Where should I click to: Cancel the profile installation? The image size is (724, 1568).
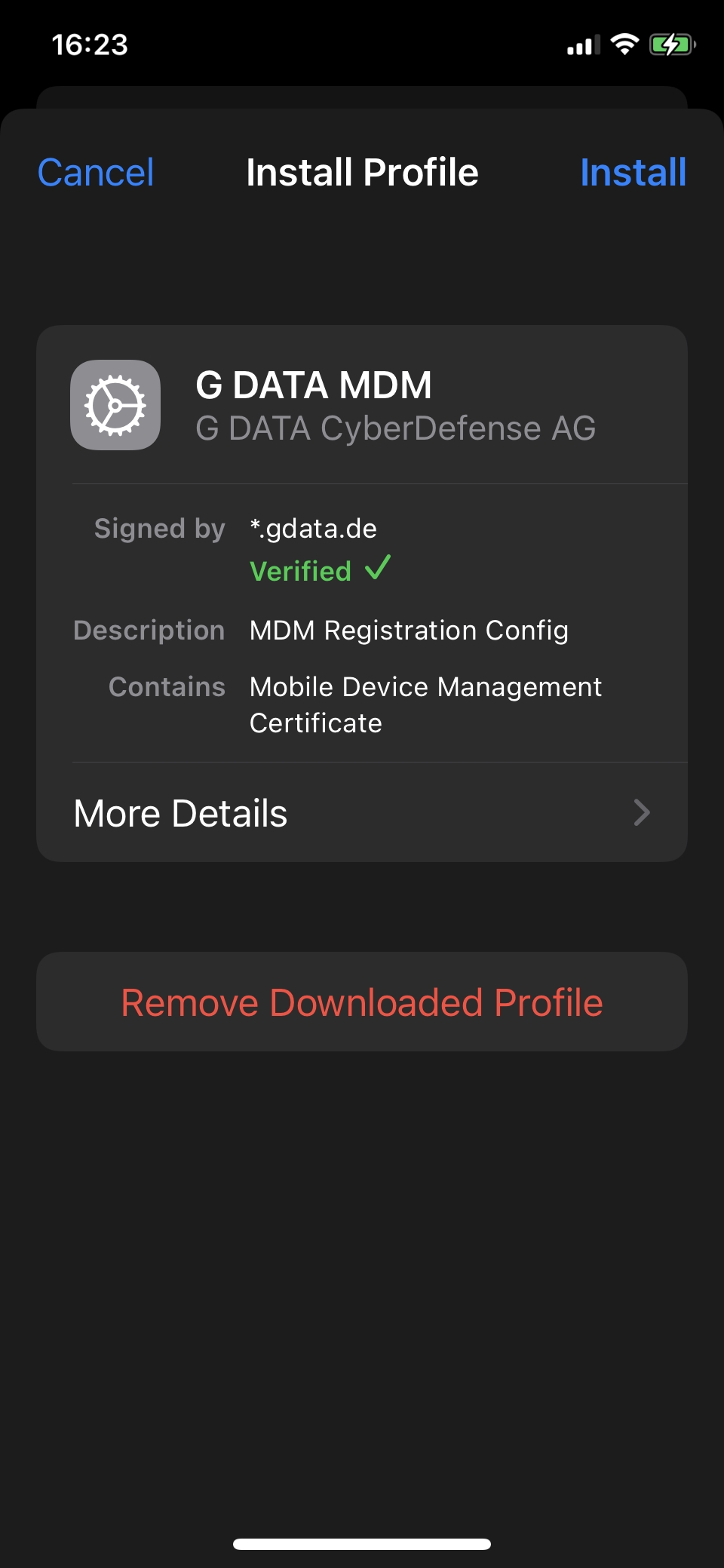[x=96, y=172]
